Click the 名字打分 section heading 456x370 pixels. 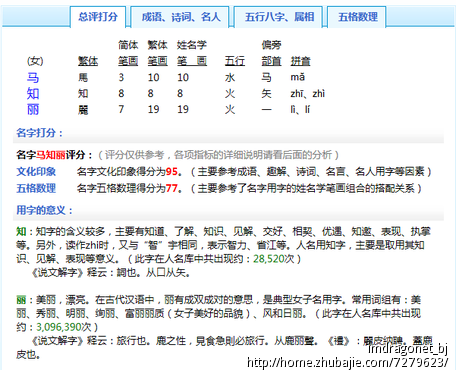39,133
